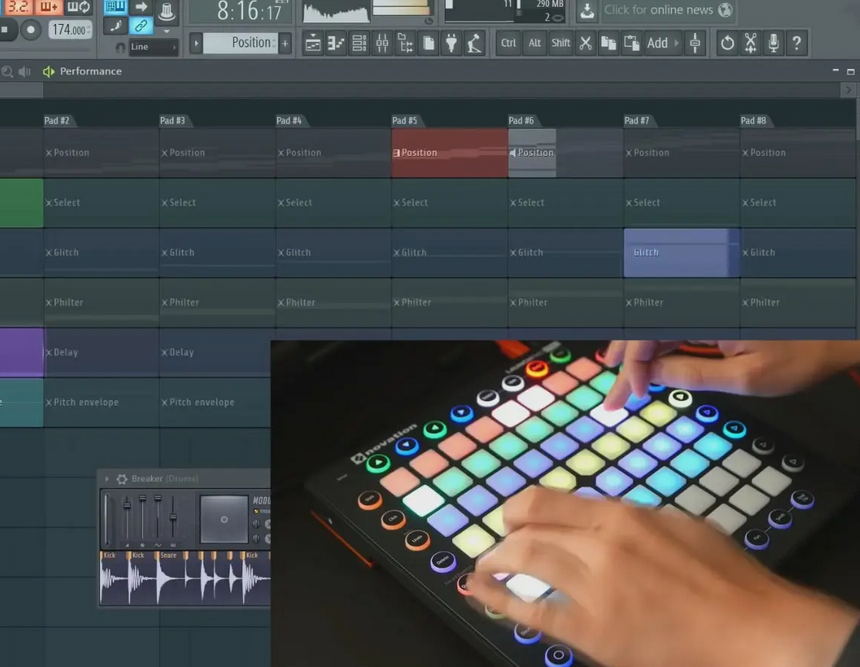
Task: Open the Mixer view
Action: (x=382, y=43)
